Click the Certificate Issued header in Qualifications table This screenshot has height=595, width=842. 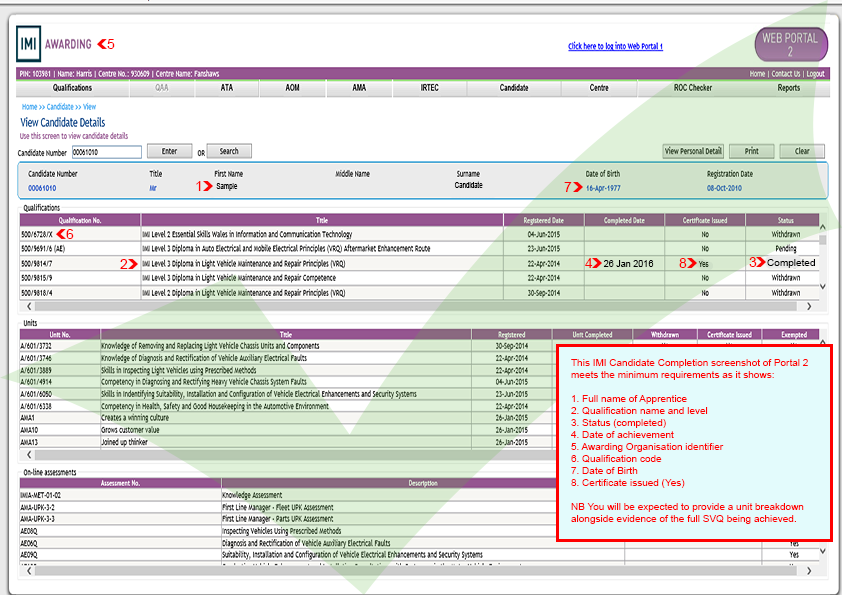pyautogui.click(x=705, y=220)
